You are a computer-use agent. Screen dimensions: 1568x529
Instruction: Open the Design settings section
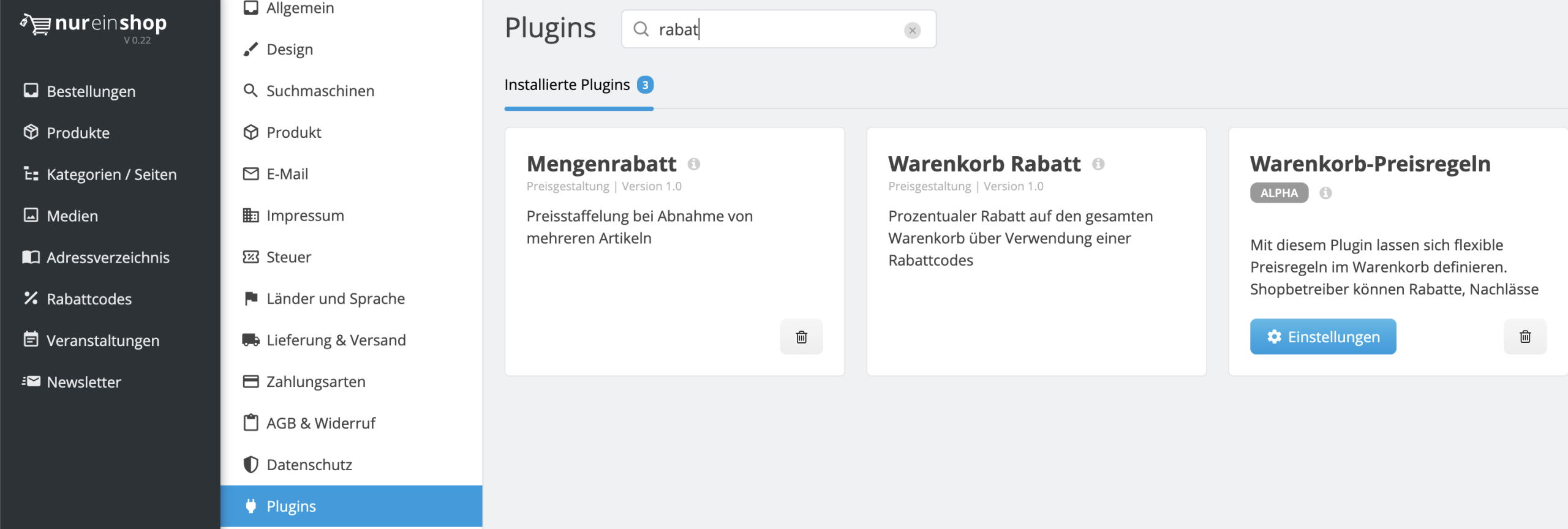coord(289,50)
